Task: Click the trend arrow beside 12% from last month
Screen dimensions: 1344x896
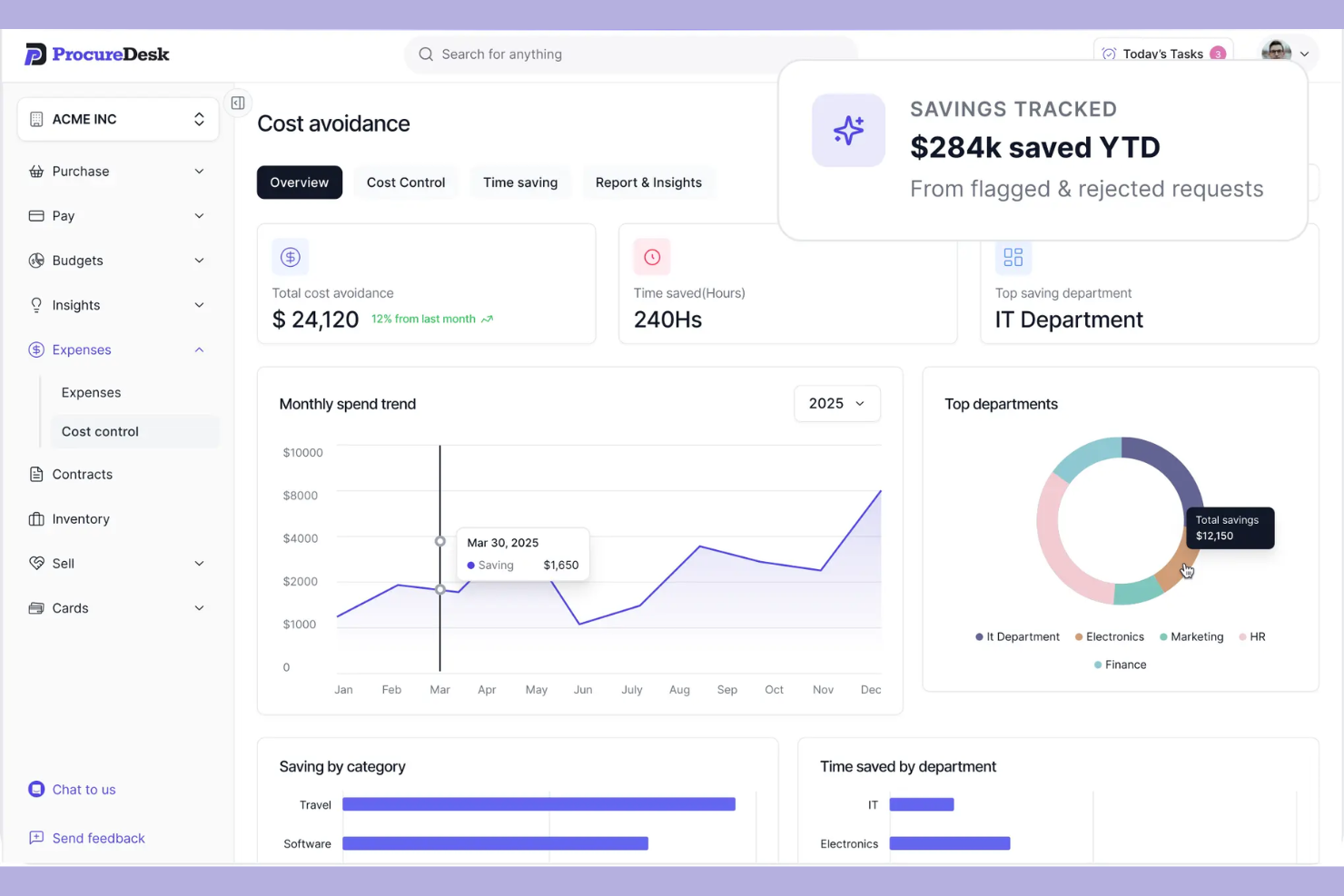Action: tap(487, 320)
